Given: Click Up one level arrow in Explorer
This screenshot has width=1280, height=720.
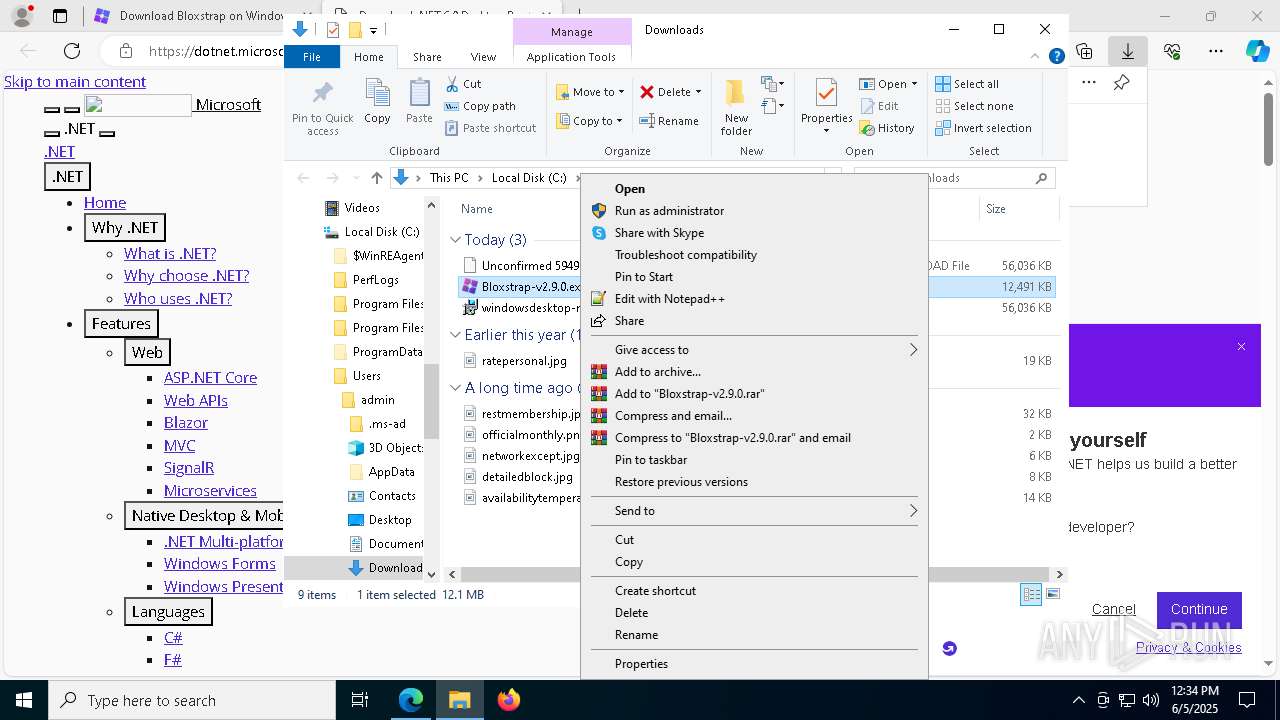Looking at the screenshot, I should 376,178.
